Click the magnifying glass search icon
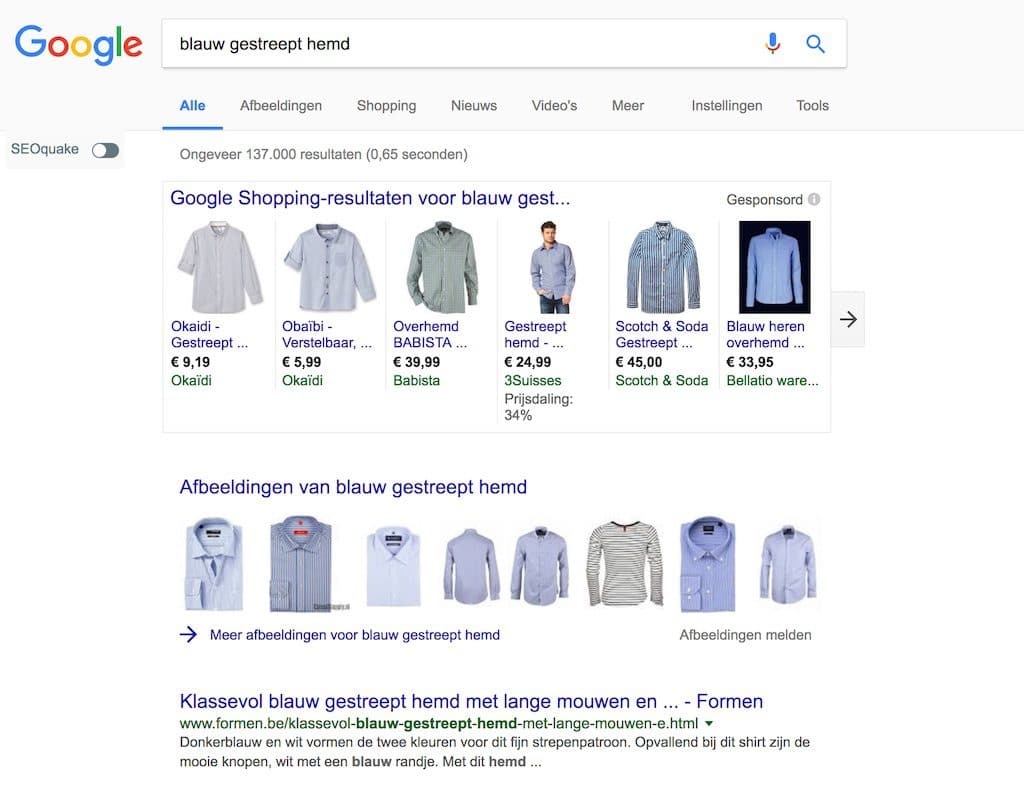1024x787 pixels. (815, 44)
